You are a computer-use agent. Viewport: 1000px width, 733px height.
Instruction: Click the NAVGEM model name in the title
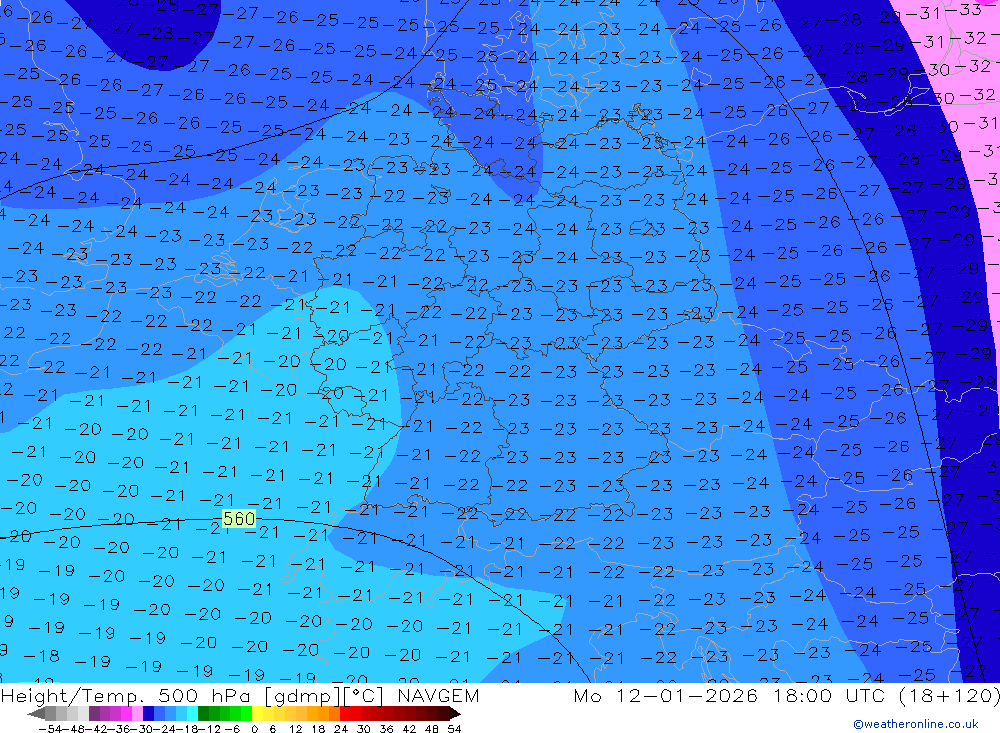pyautogui.click(x=438, y=696)
